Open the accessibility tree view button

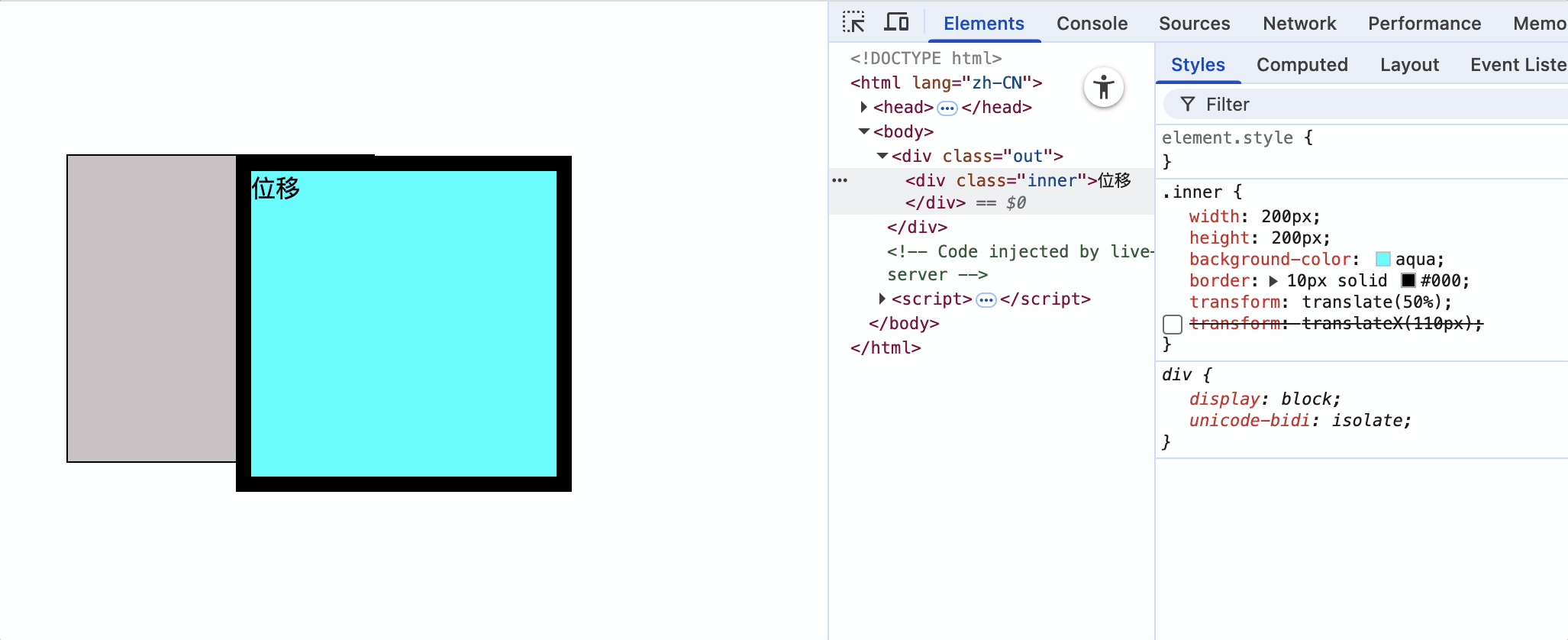pyautogui.click(x=1104, y=87)
